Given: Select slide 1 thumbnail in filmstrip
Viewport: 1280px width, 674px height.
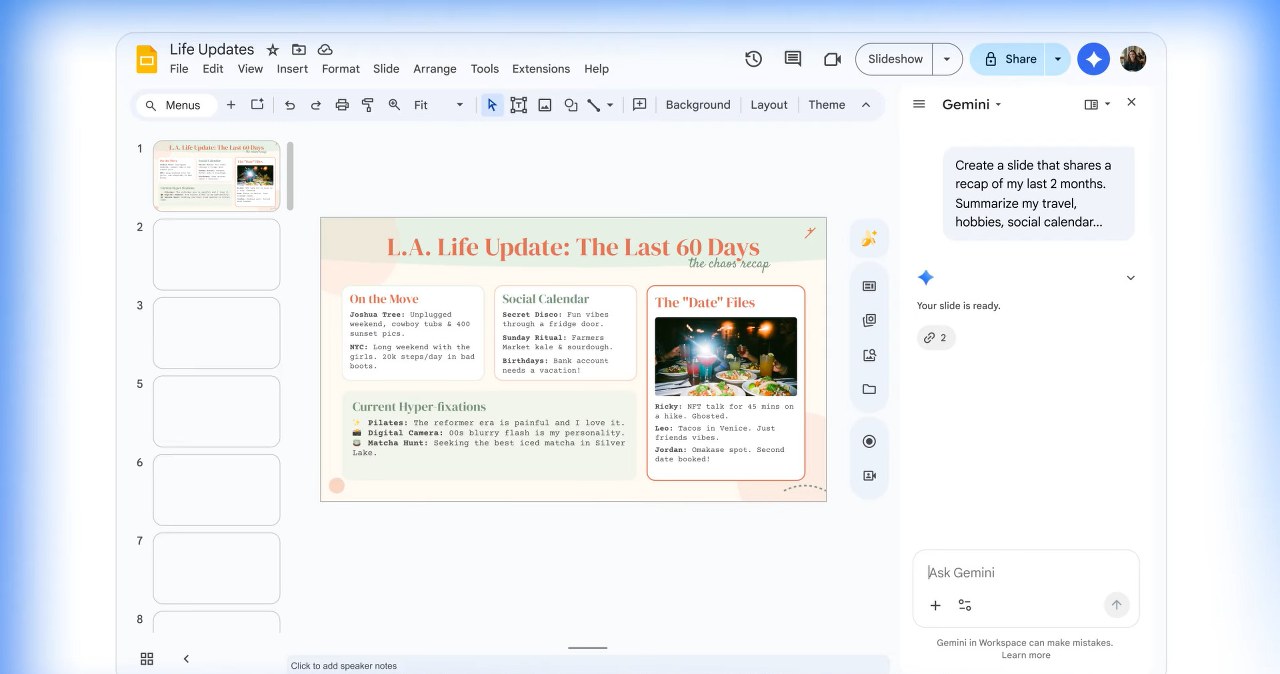Looking at the screenshot, I should tap(216, 173).
